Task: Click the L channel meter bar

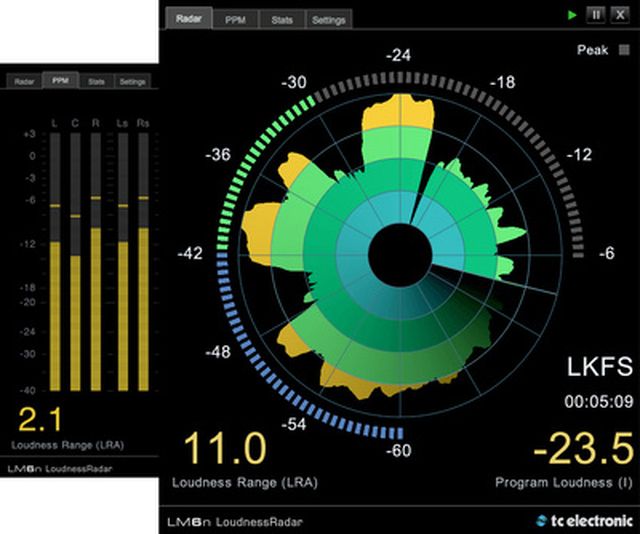Action: click(x=55, y=262)
